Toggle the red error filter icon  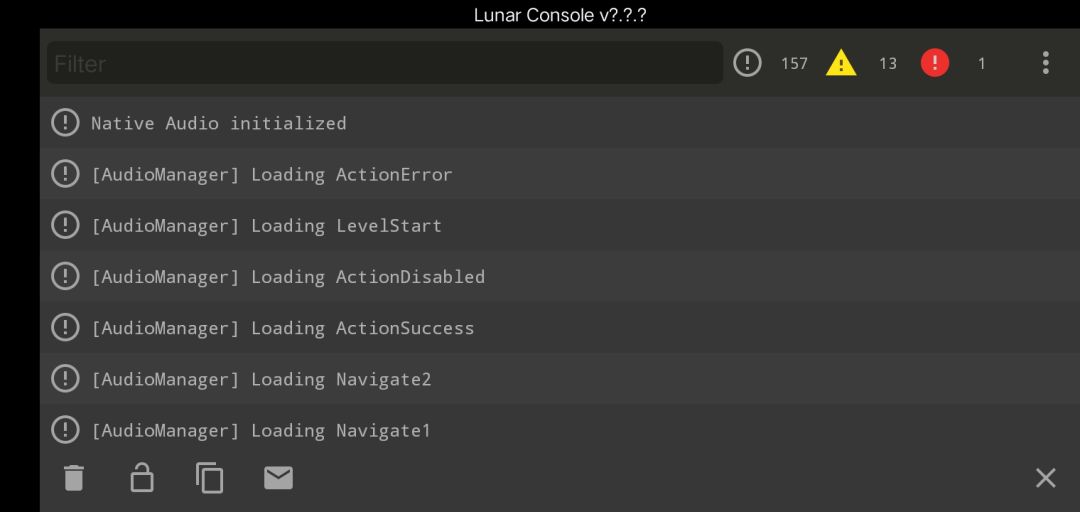point(935,63)
